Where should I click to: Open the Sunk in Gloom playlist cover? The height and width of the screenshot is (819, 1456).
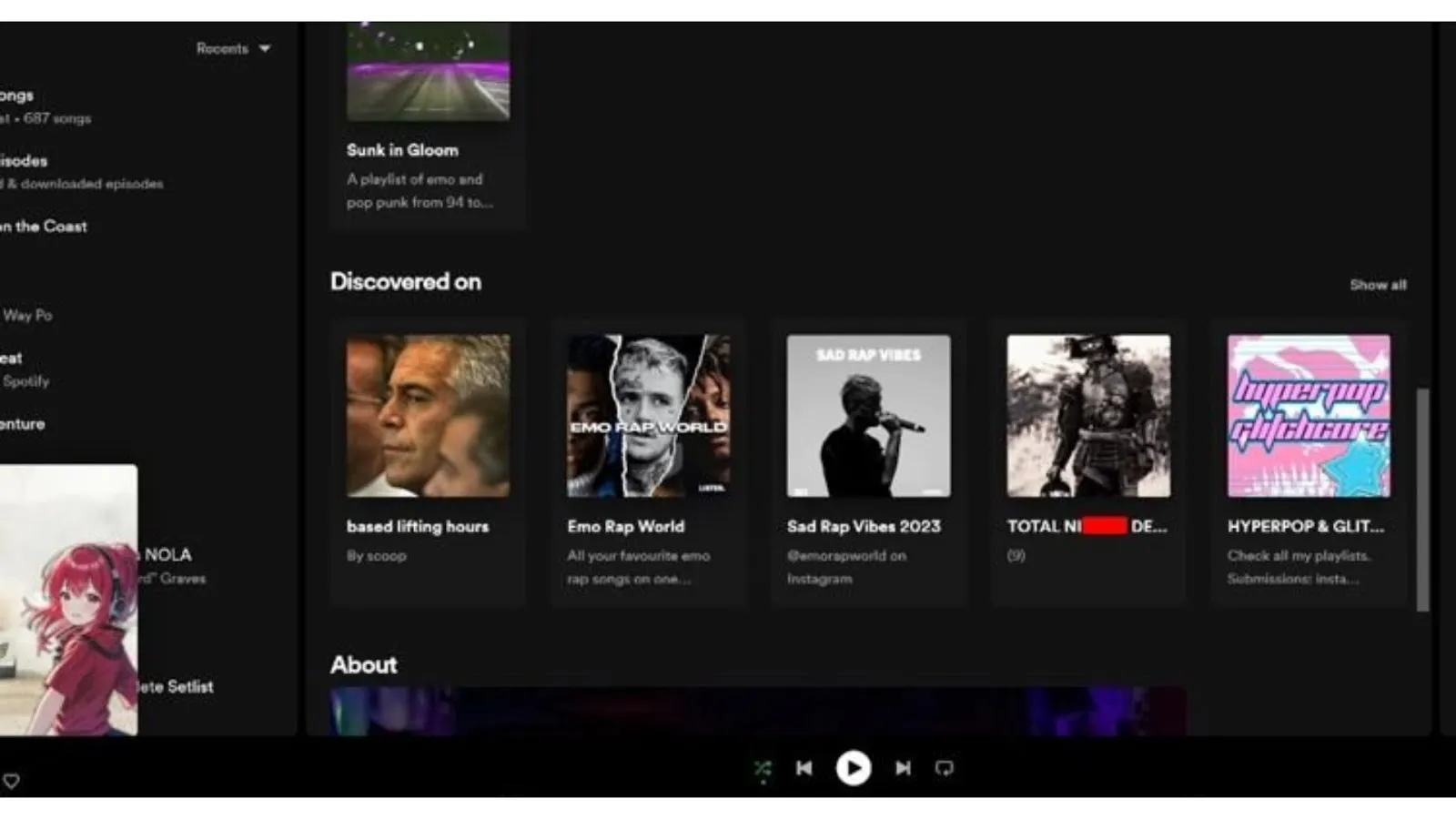(429, 71)
